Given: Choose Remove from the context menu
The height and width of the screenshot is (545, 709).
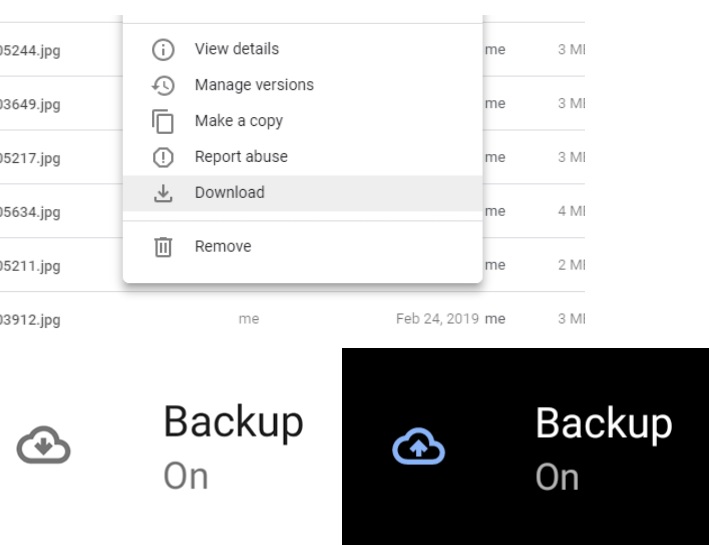Looking at the screenshot, I should (222, 247).
